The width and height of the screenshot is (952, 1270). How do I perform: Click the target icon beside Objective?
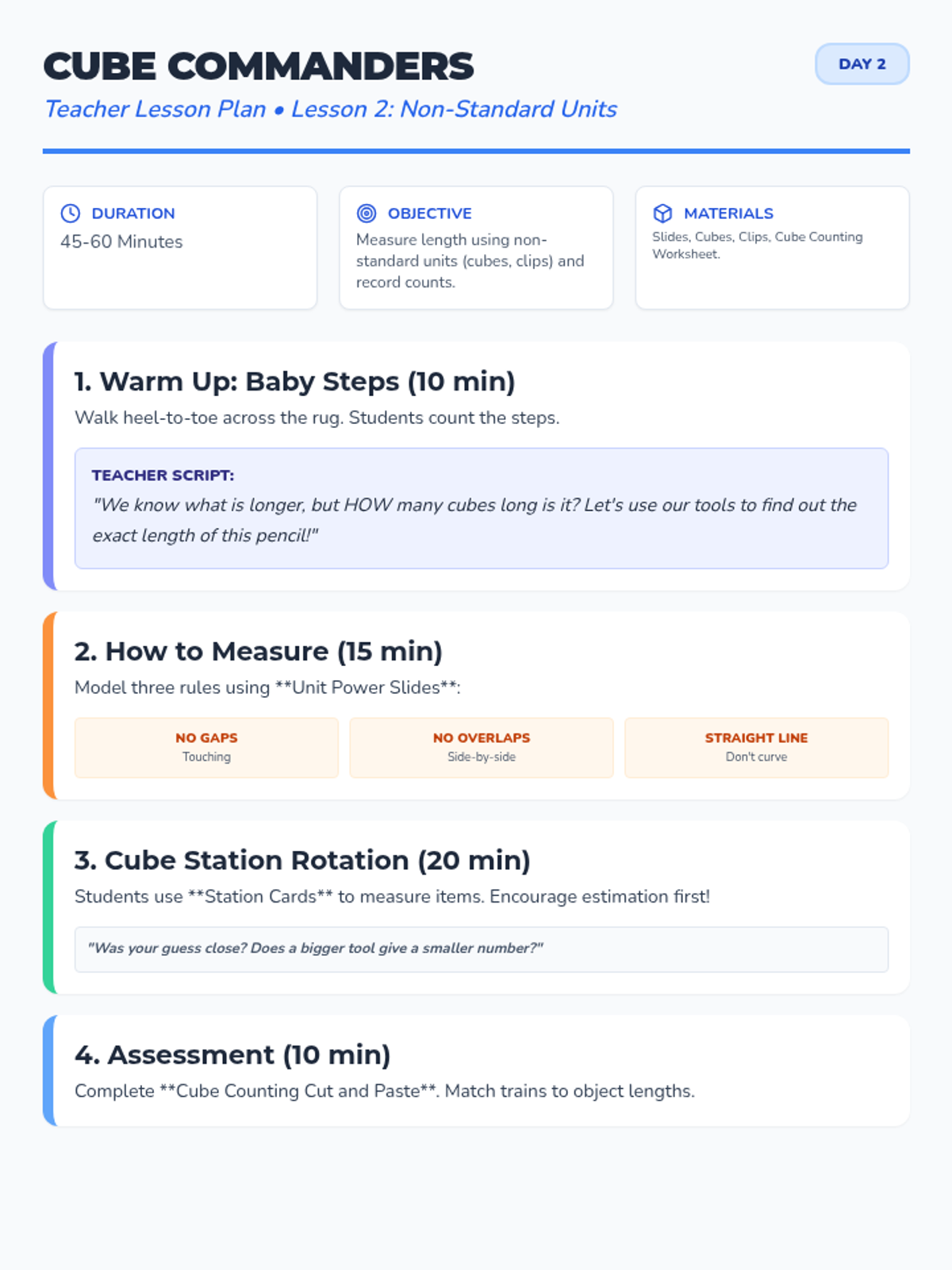pyautogui.click(x=367, y=213)
